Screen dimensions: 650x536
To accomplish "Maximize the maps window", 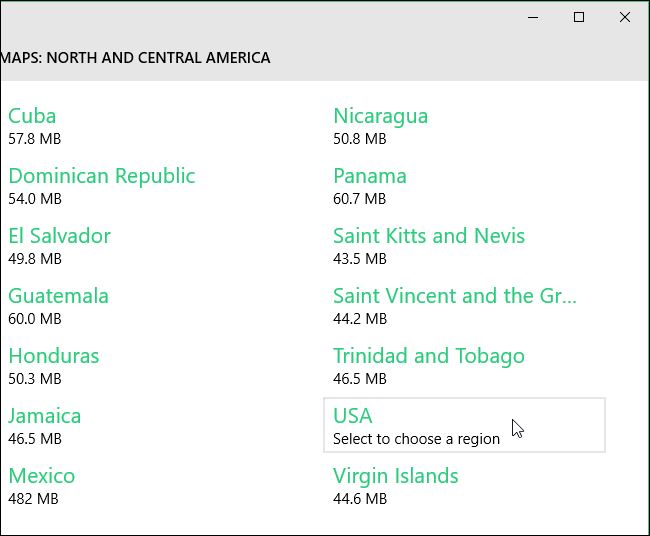I will tap(578, 17).
